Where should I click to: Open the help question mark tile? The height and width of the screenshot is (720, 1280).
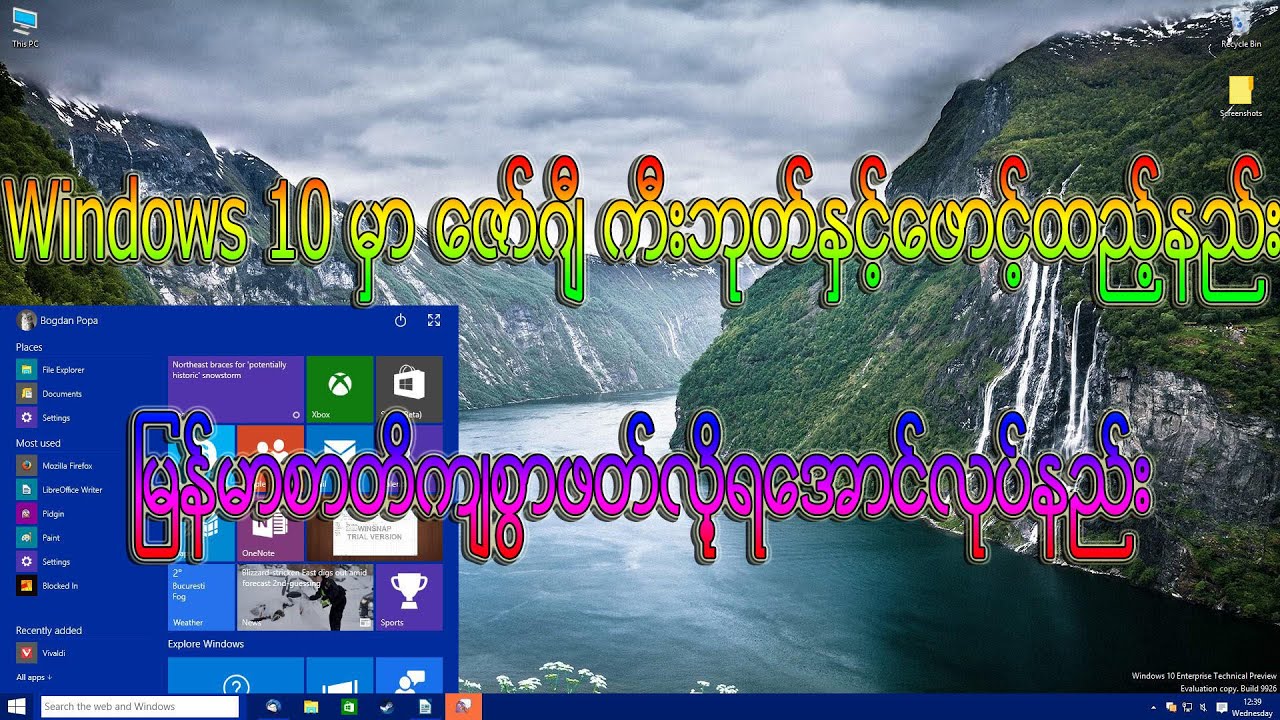(x=235, y=676)
